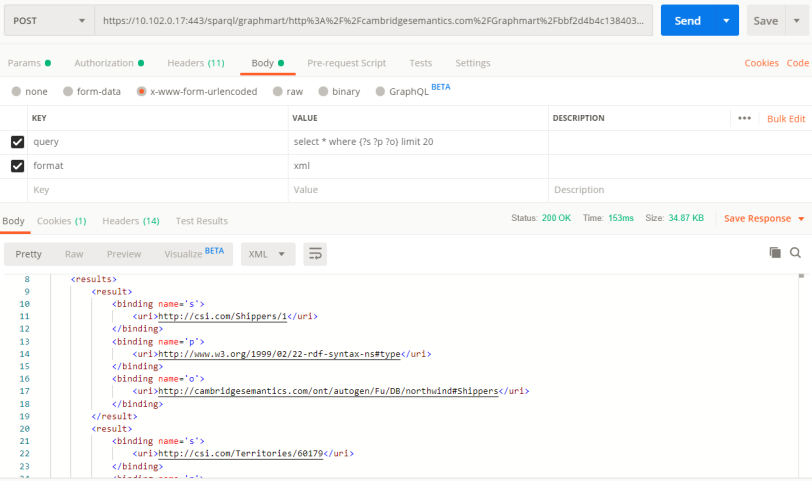Open the Cookies link at top right

(761, 63)
